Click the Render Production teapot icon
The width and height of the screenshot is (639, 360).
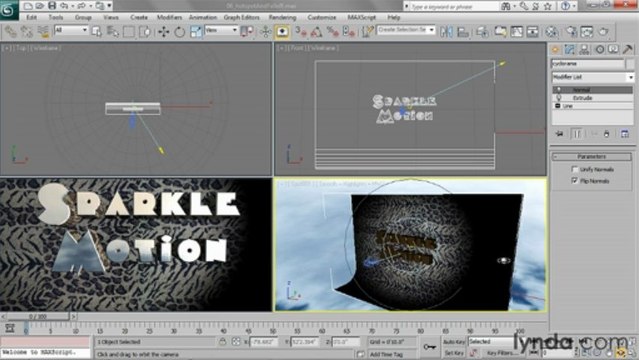pyautogui.click(x=604, y=31)
